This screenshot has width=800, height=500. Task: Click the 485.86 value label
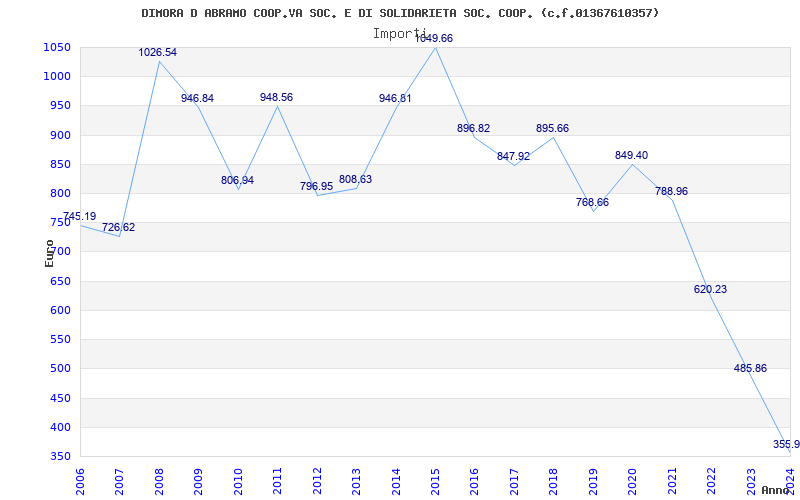coord(751,368)
